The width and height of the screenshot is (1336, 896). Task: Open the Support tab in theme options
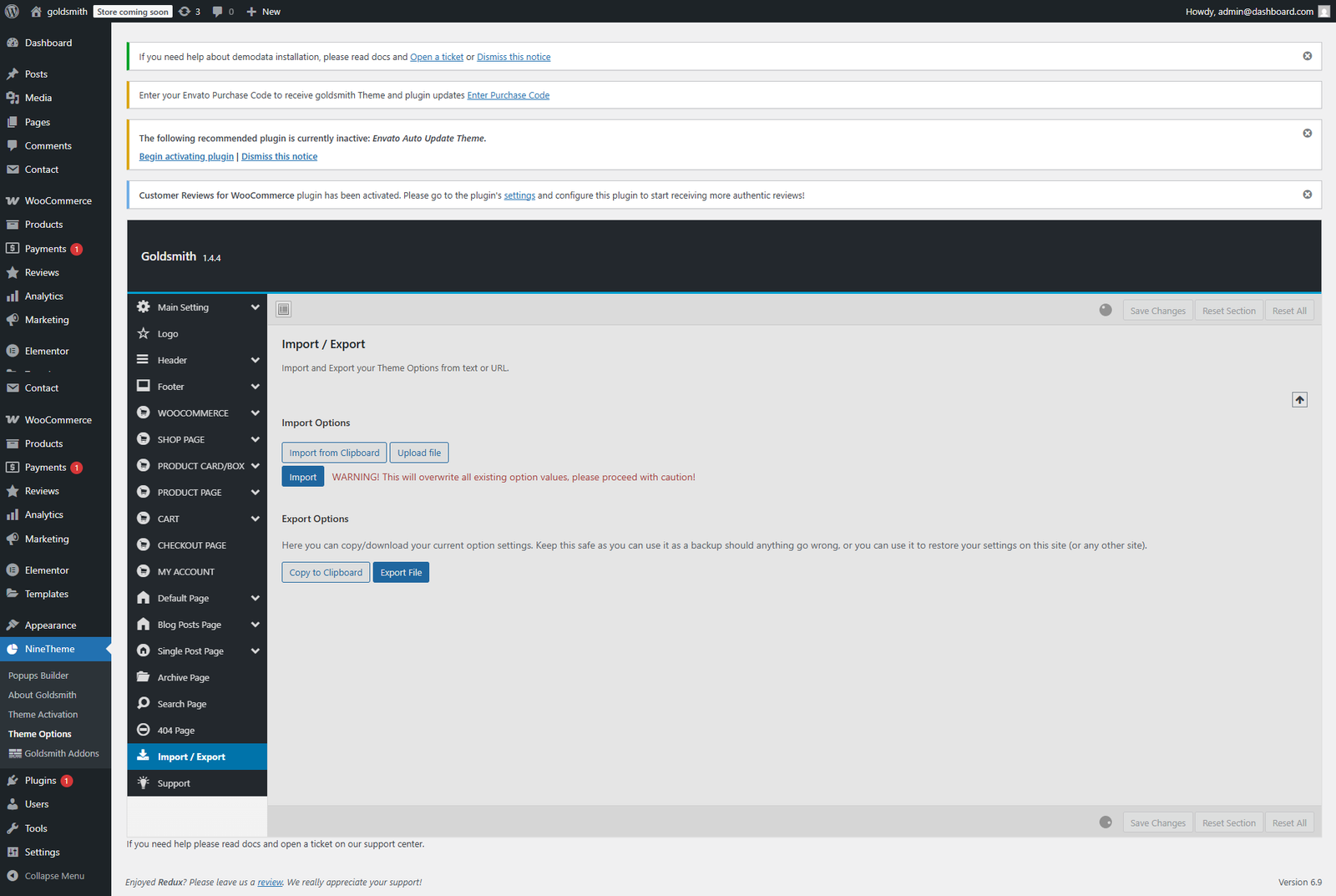174,783
